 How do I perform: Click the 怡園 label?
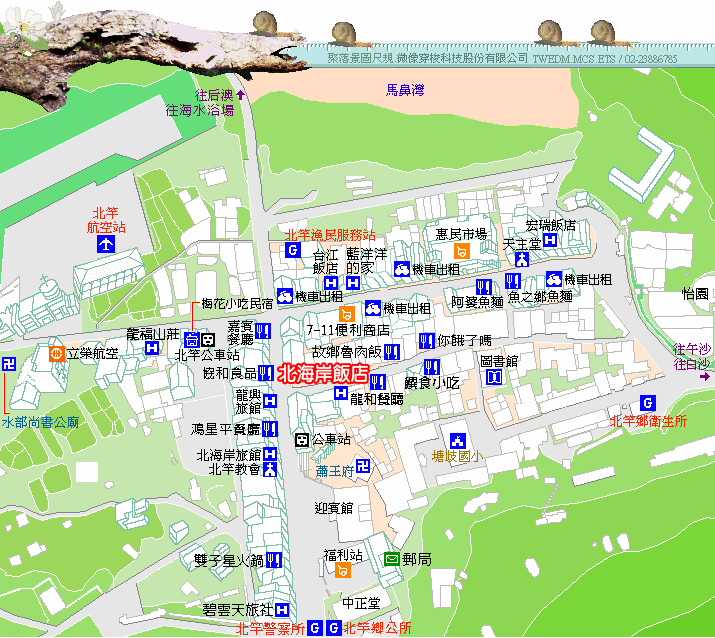coord(695,294)
